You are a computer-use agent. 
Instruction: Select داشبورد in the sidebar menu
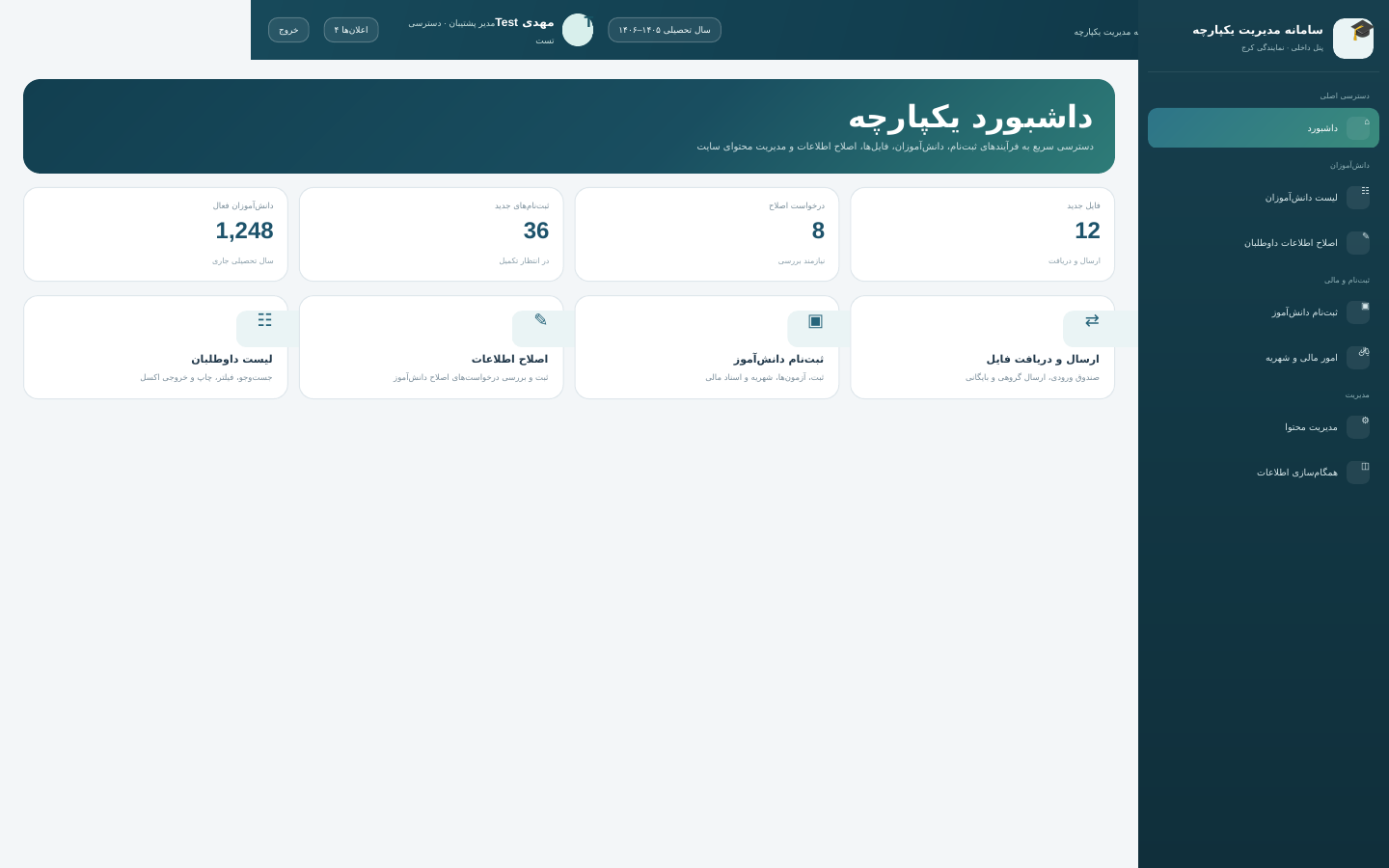[1264, 128]
